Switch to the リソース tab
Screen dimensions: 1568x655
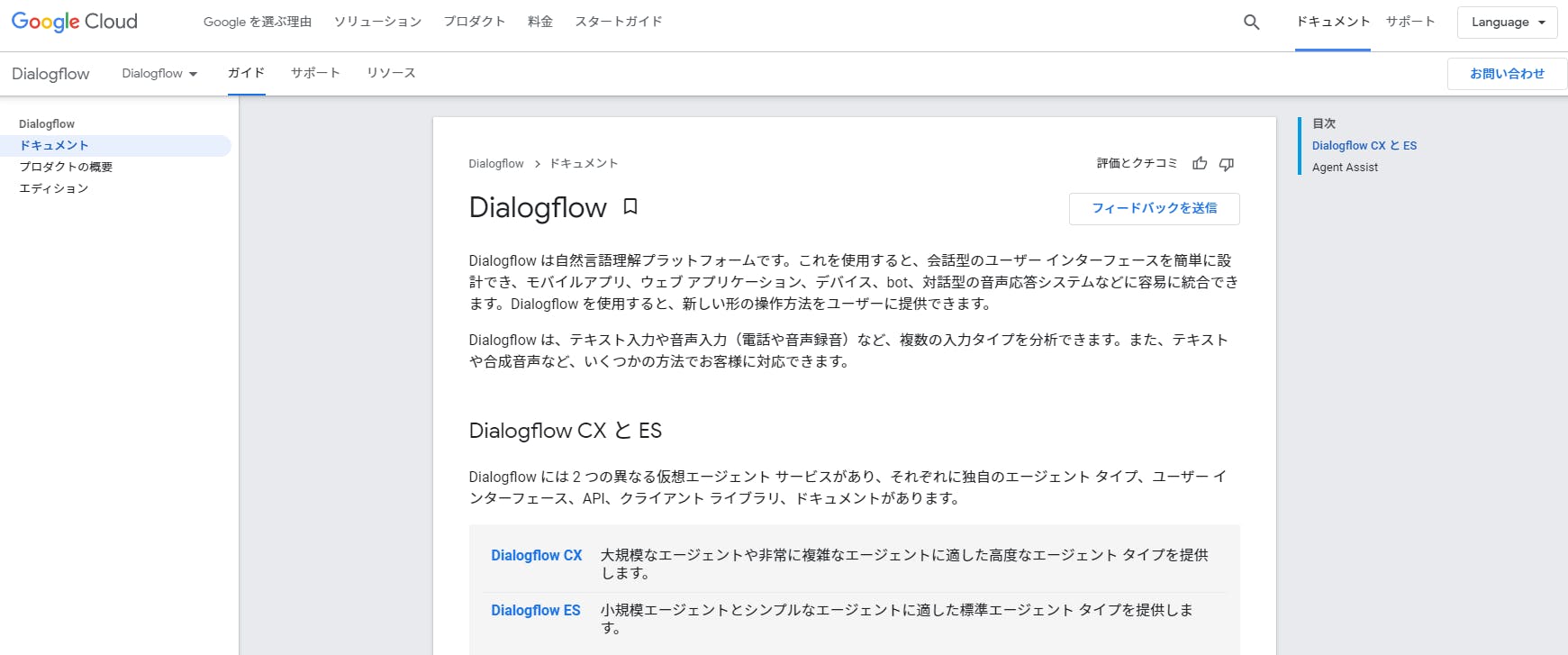[391, 73]
